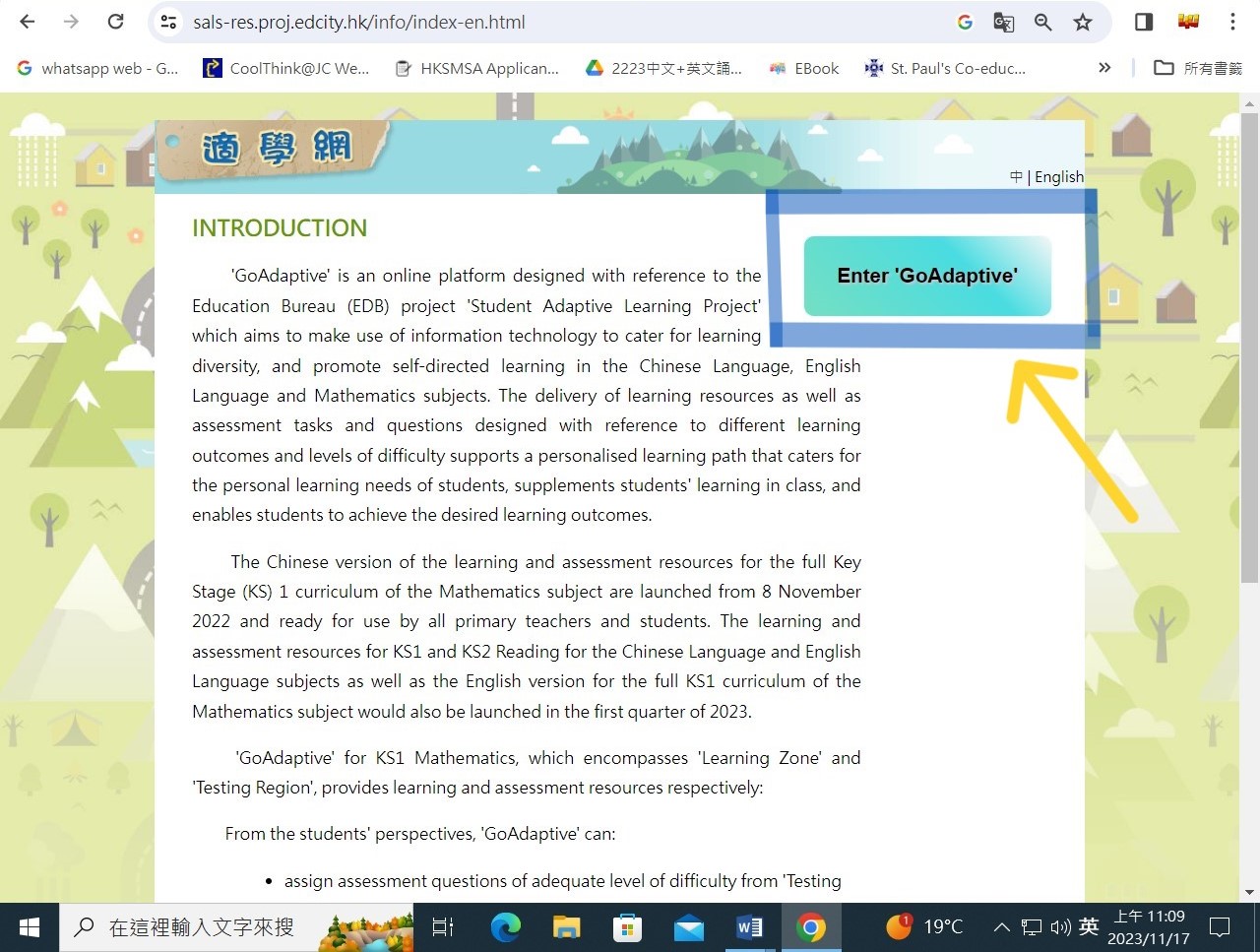This screenshot has height=952, width=1260.
Task: Toggle the browser side panel
Action: coord(1144,22)
